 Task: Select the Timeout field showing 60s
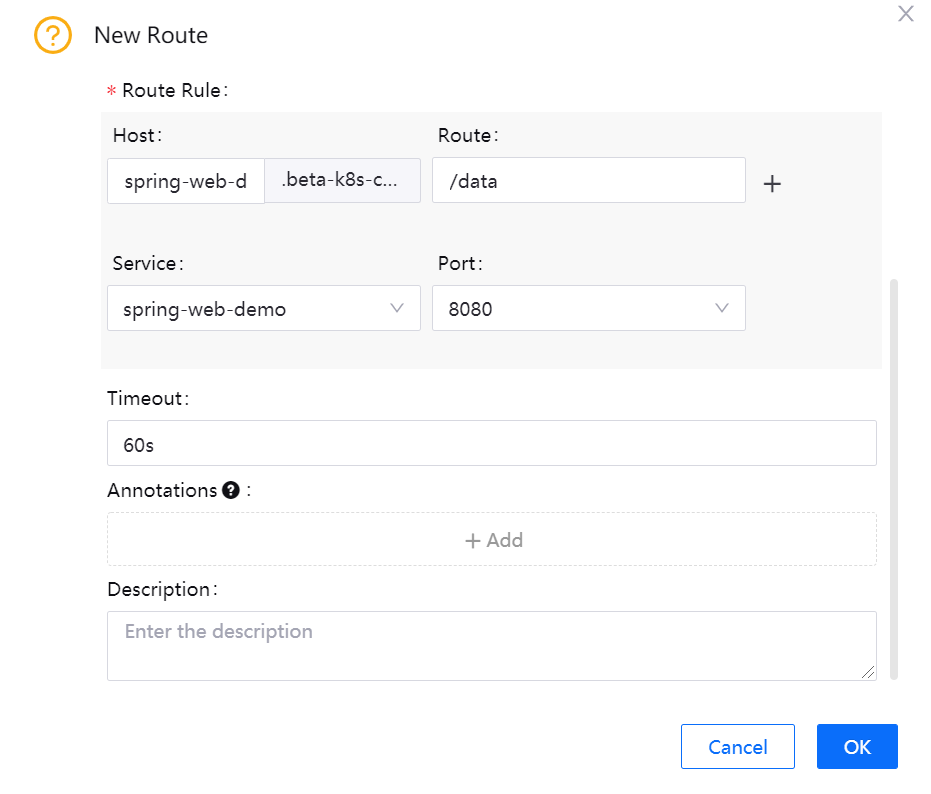(x=491, y=443)
